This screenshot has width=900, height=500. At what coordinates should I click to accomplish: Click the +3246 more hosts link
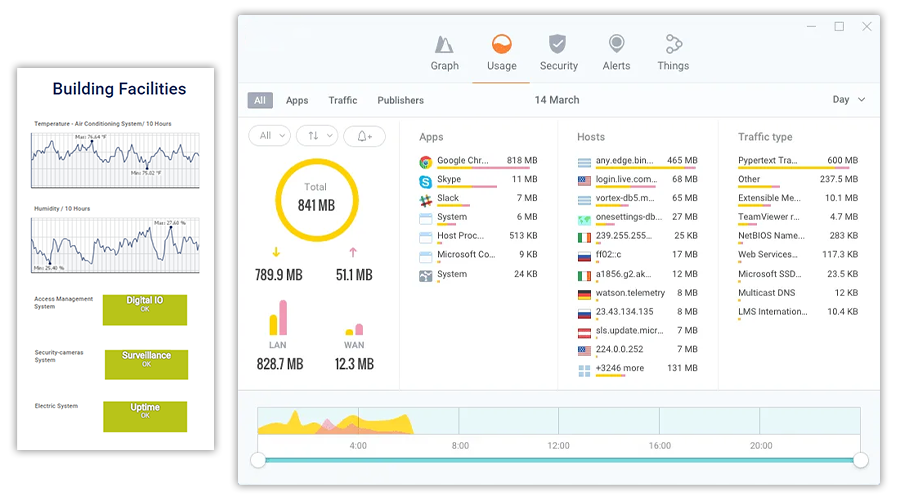coord(619,369)
